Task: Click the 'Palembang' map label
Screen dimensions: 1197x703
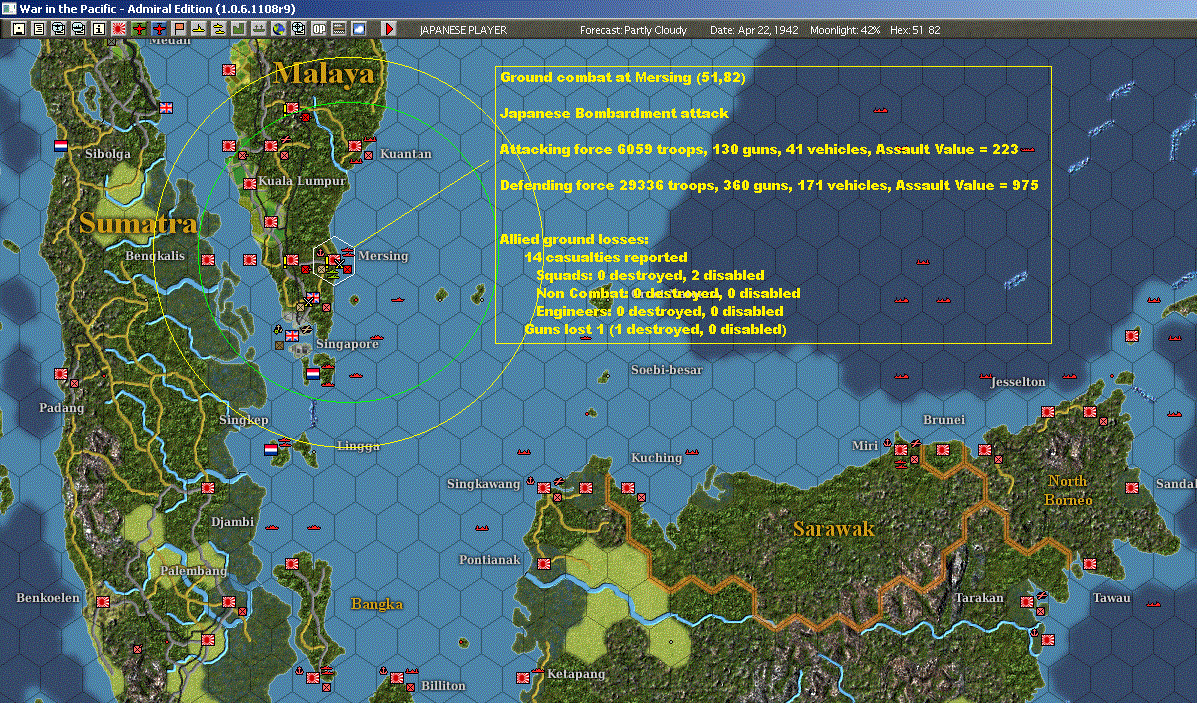Action: 193,570
